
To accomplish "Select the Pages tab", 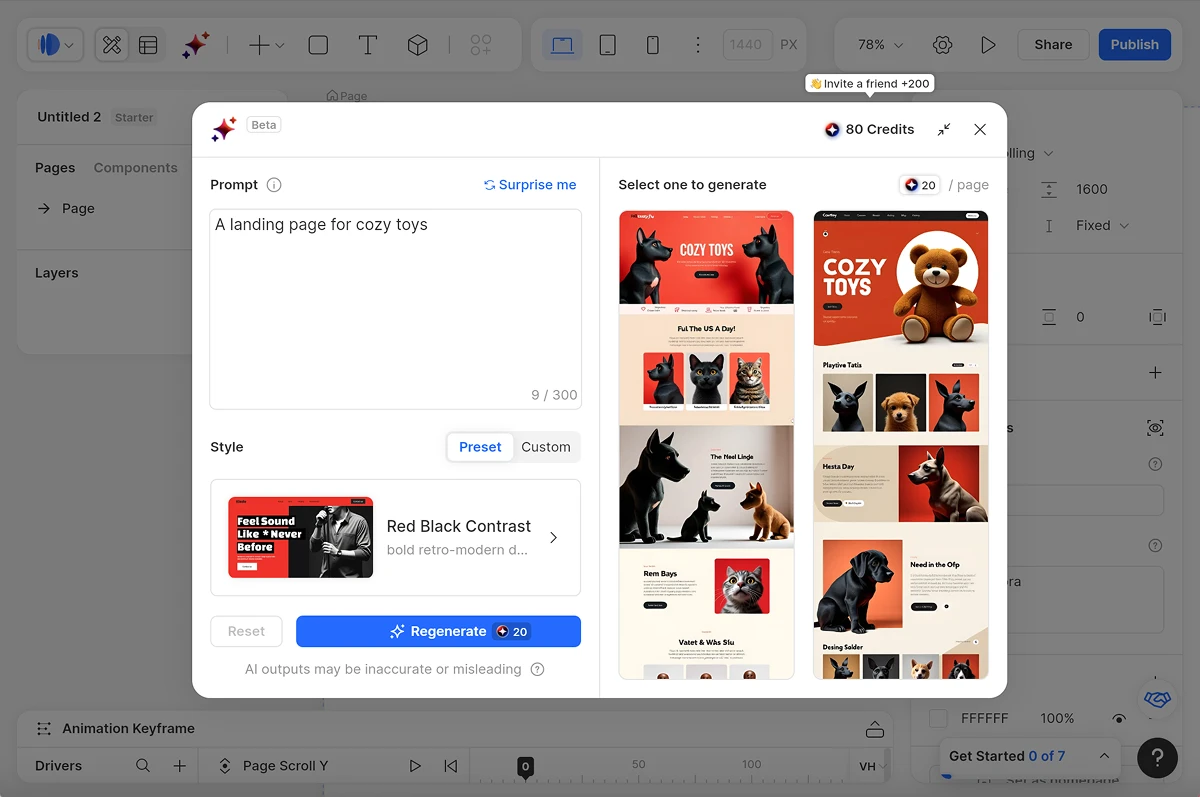I will tap(55, 168).
